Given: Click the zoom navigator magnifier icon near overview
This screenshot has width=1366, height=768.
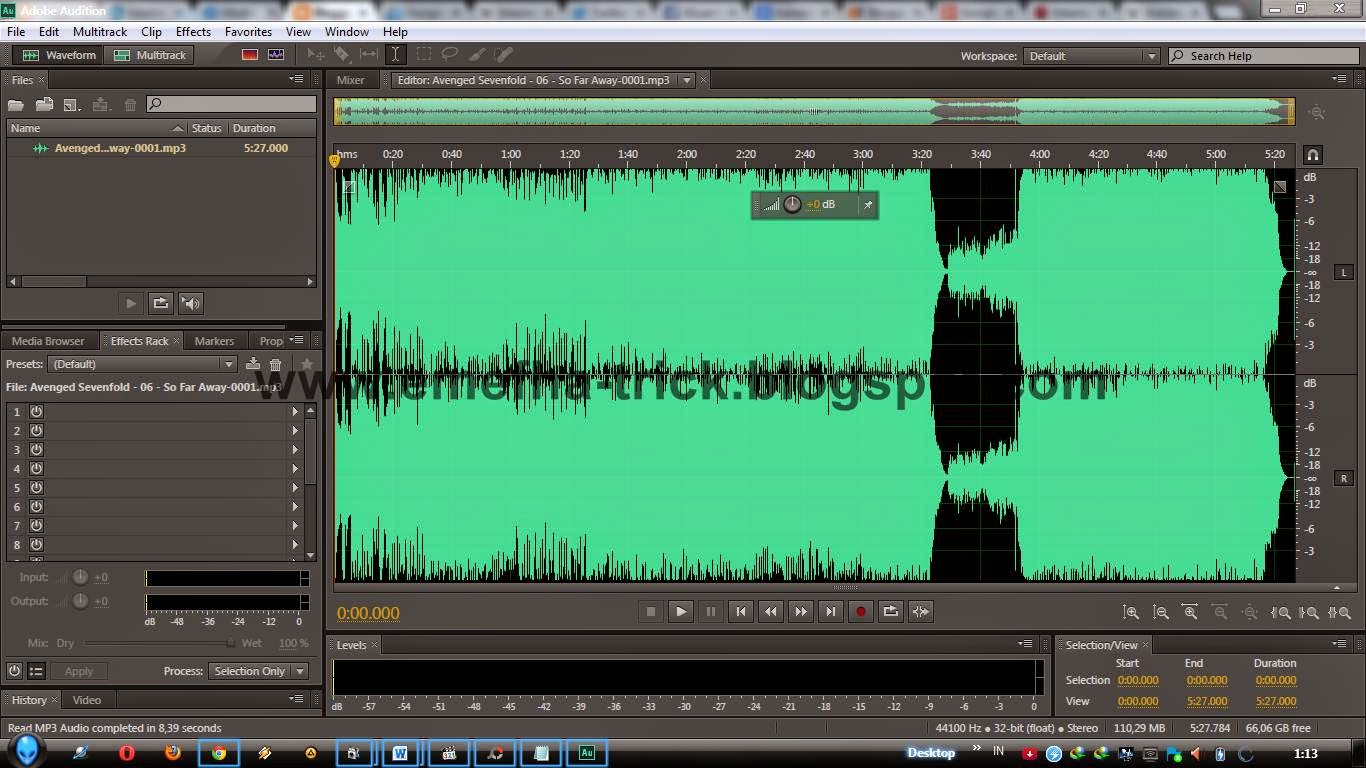Looking at the screenshot, I should pyautogui.click(x=1317, y=113).
